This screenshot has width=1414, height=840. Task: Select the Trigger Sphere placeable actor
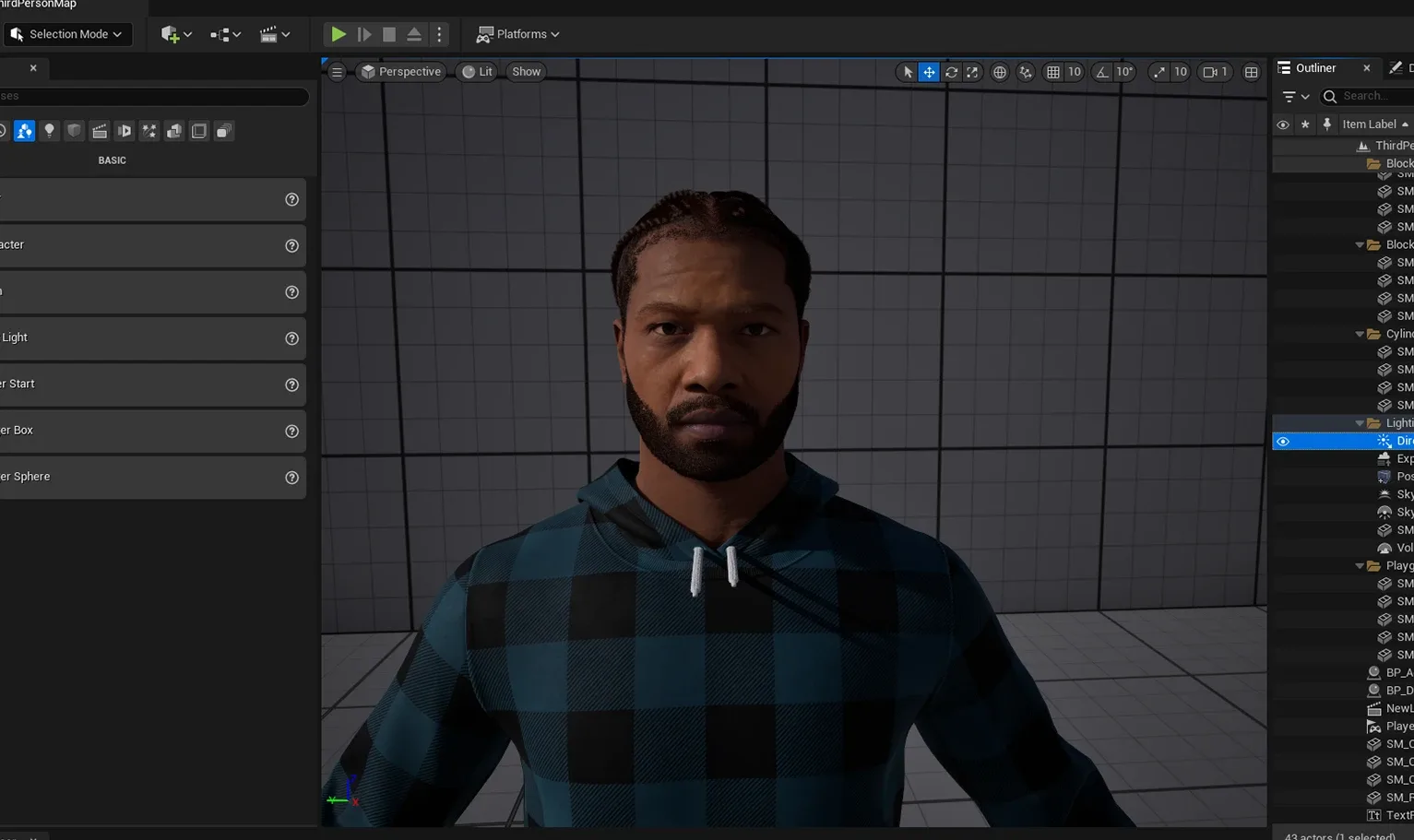pyautogui.click(x=151, y=477)
